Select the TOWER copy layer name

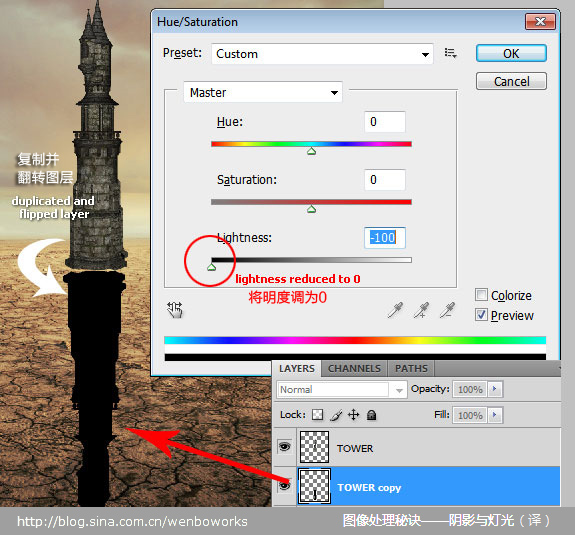pos(369,487)
